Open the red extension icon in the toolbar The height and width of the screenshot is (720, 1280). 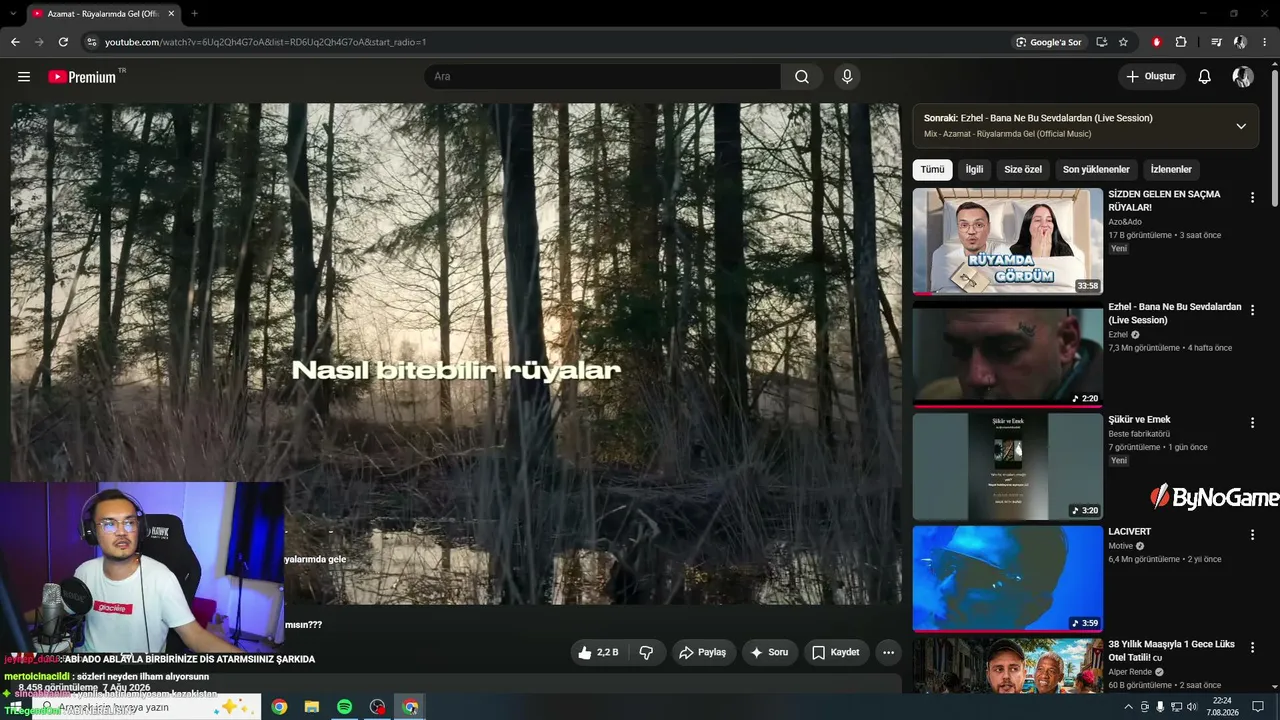pyautogui.click(x=1157, y=42)
